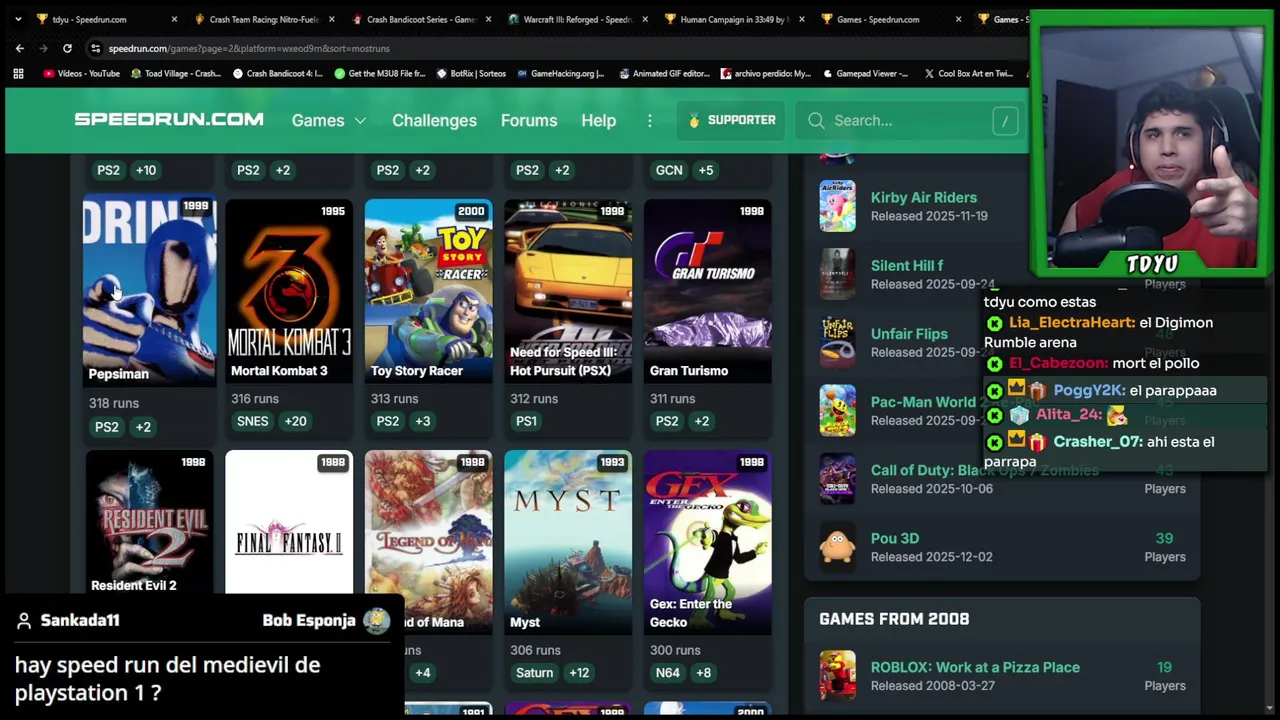Screen dimensions: 1280x720
Task: Expand +5 platforms next to GCN
Action: point(706,170)
